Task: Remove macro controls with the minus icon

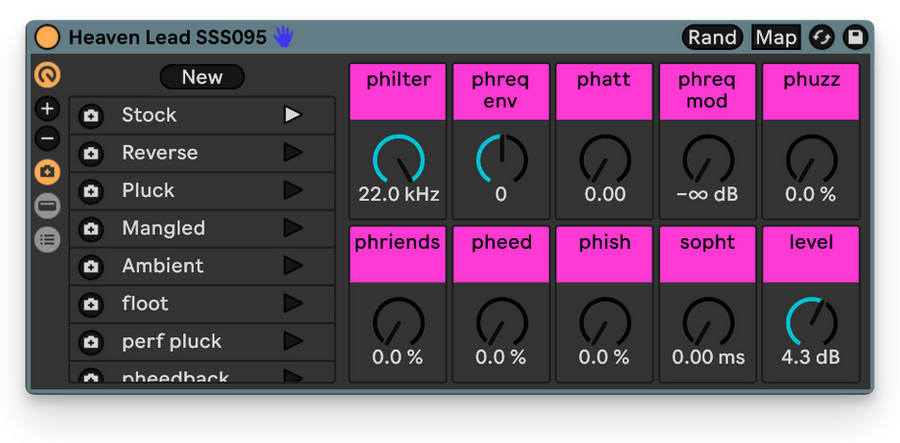Action: (48, 138)
